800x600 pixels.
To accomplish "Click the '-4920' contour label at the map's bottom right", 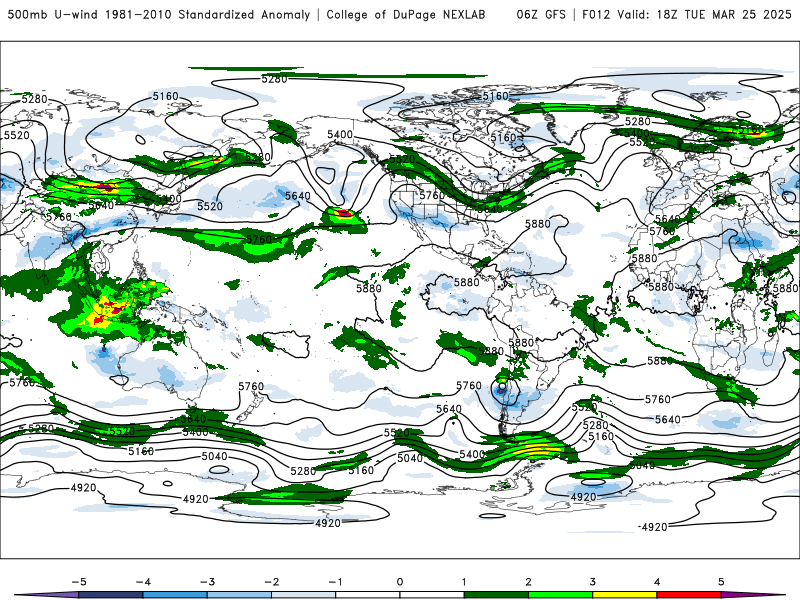I will [x=653, y=527].
